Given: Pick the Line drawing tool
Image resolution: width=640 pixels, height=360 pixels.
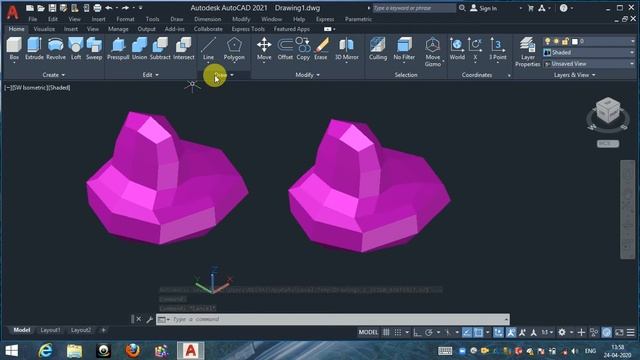Looking at the screenshot, I should [x=208, y=48].
